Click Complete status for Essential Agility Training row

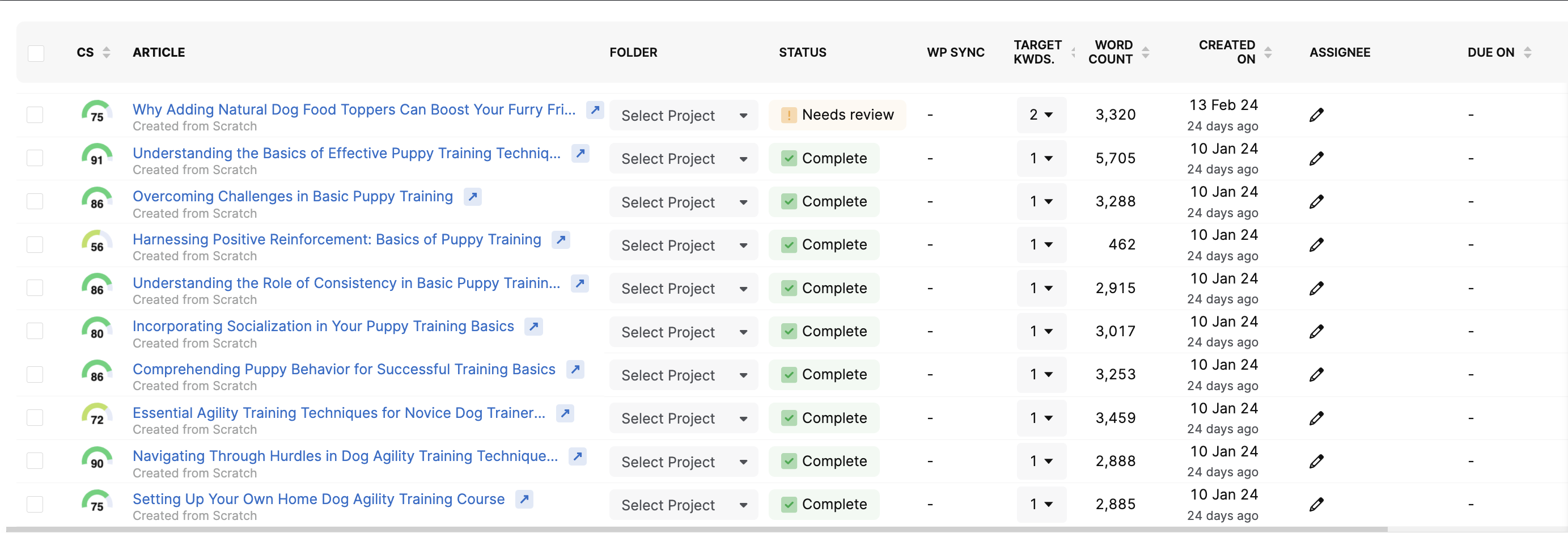pyautogui.click(x=824, y=418)
